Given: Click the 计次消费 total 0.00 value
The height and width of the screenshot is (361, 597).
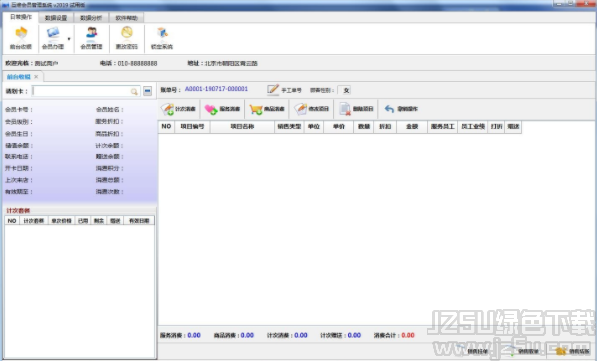Looking at the screenshot, I should [301, 335].
